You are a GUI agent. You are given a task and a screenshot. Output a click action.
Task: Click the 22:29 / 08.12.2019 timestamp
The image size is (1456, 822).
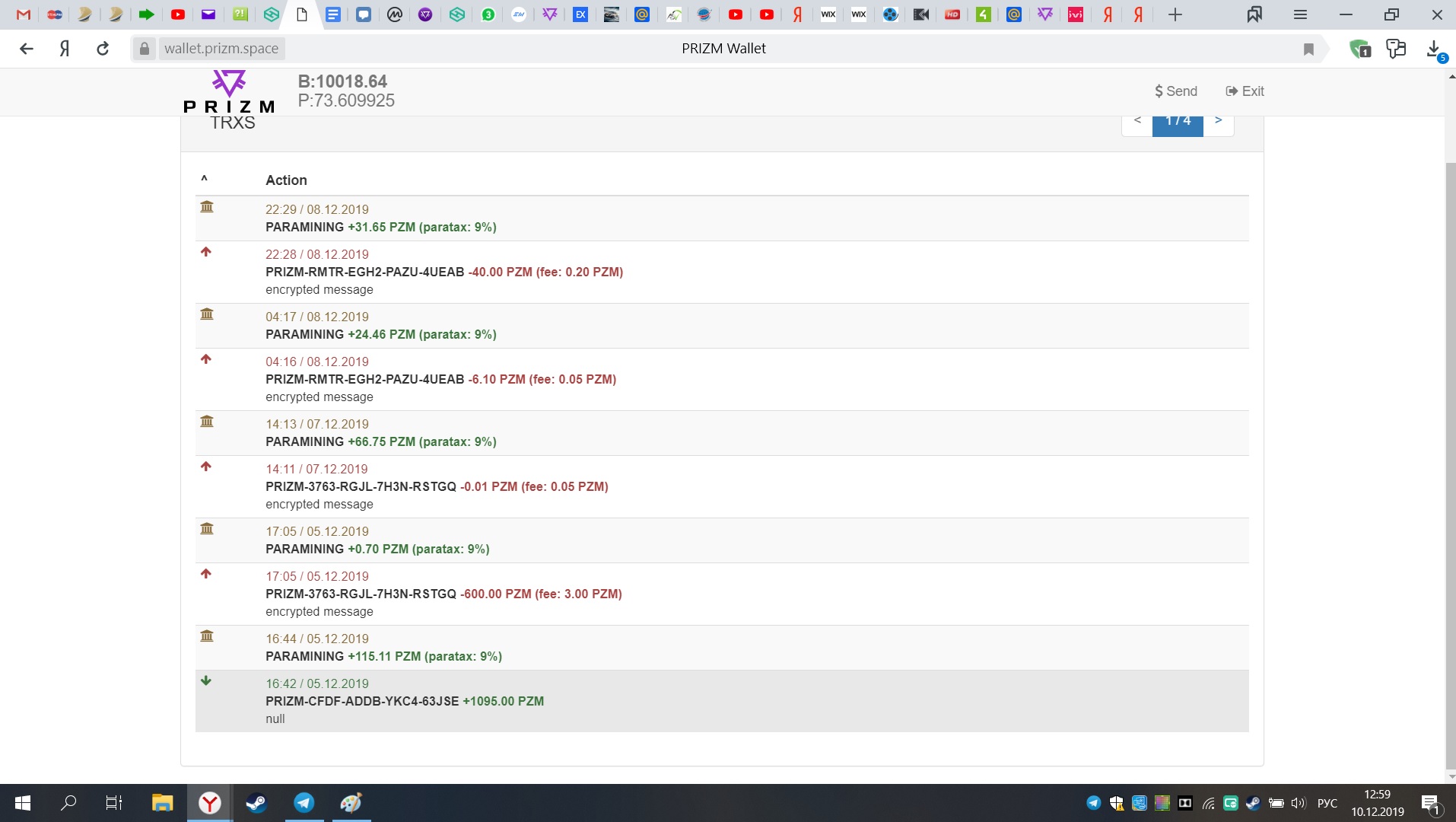(317, 209)
